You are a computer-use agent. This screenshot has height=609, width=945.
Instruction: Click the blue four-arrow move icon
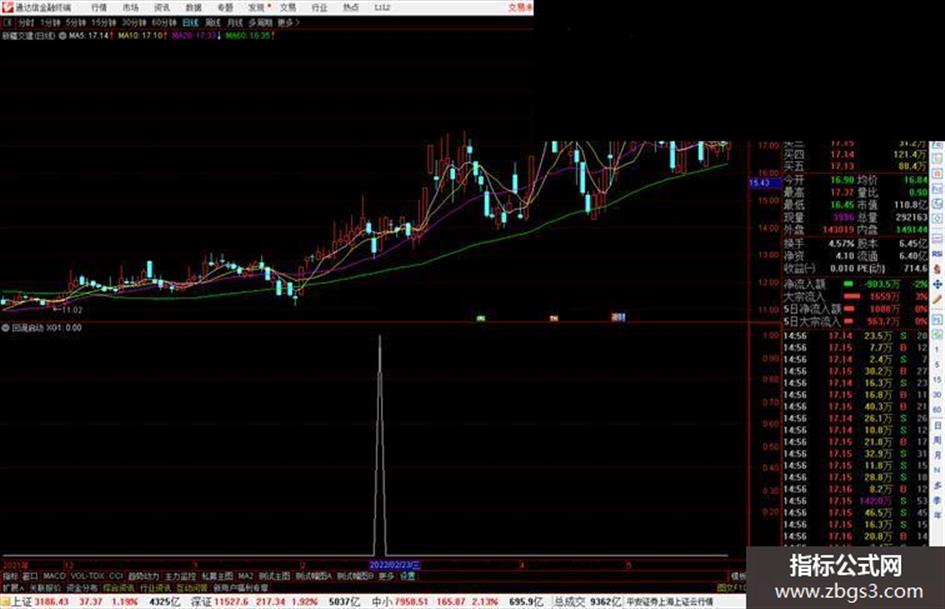coord(937,284)
